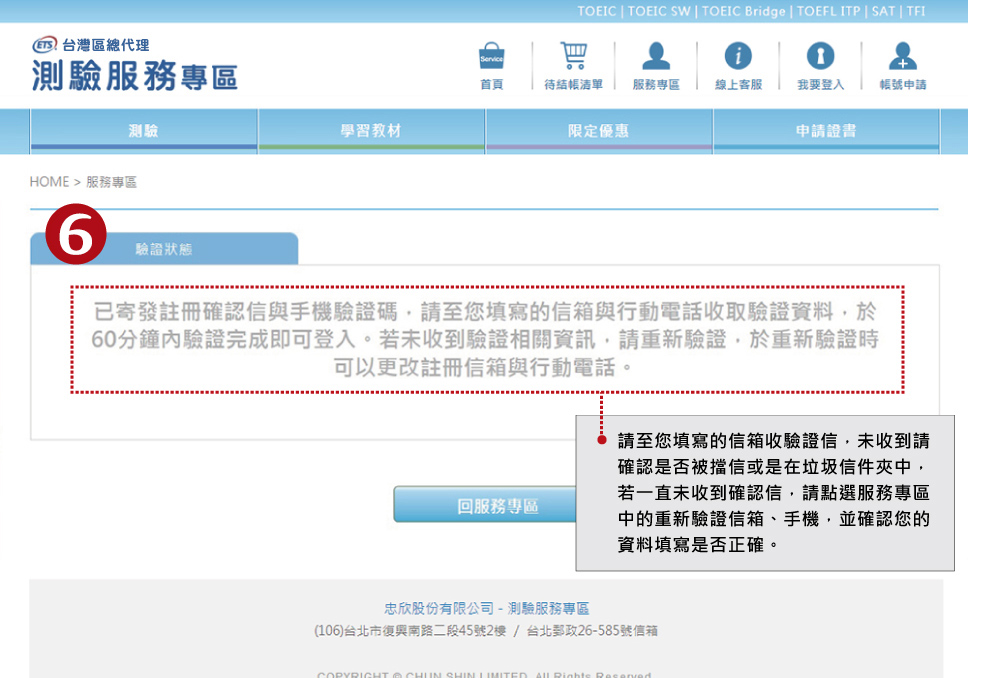Click the 首頁 shopping bag icon
1000x678 pixels.
(x=491, y=58)
